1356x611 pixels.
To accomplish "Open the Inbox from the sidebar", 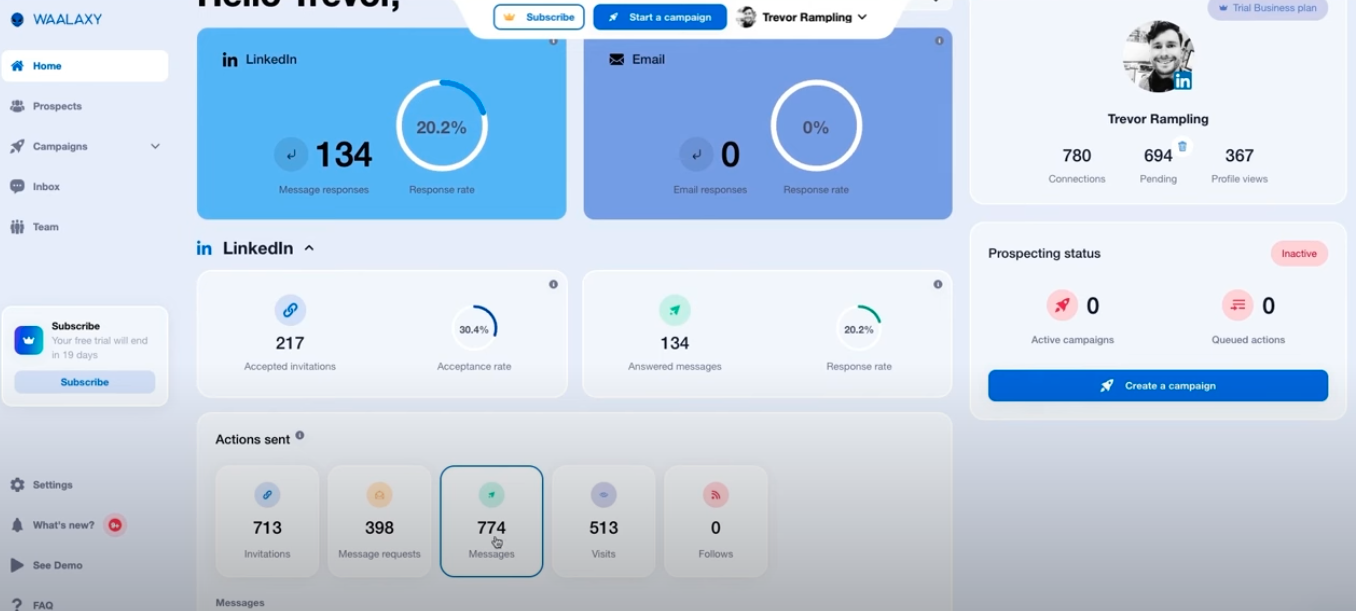I will [47, 186].
